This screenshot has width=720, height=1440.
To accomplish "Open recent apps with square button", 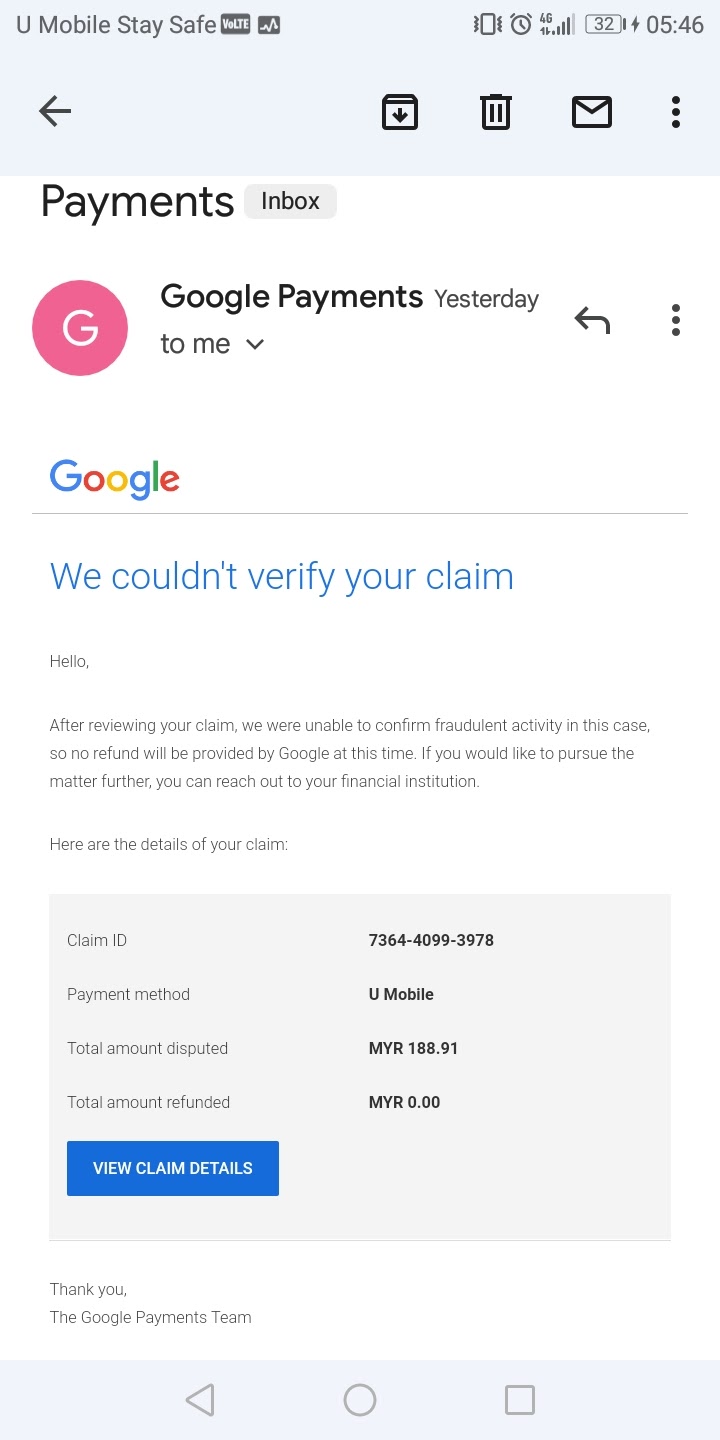I will [520, 1399].
